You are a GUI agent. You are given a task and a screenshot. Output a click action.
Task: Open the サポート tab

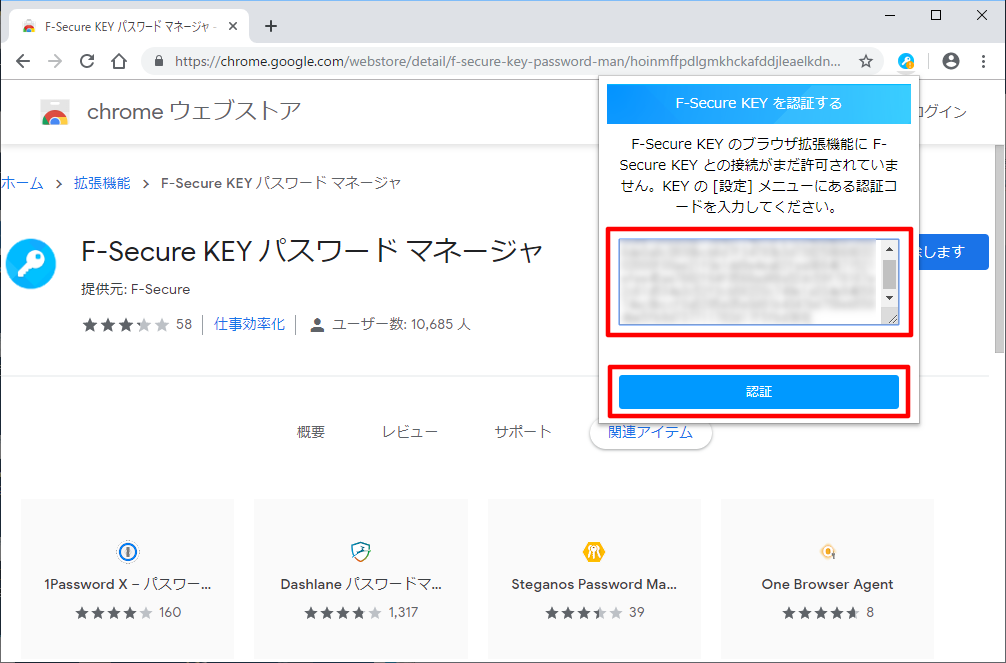tap(522, 432)
